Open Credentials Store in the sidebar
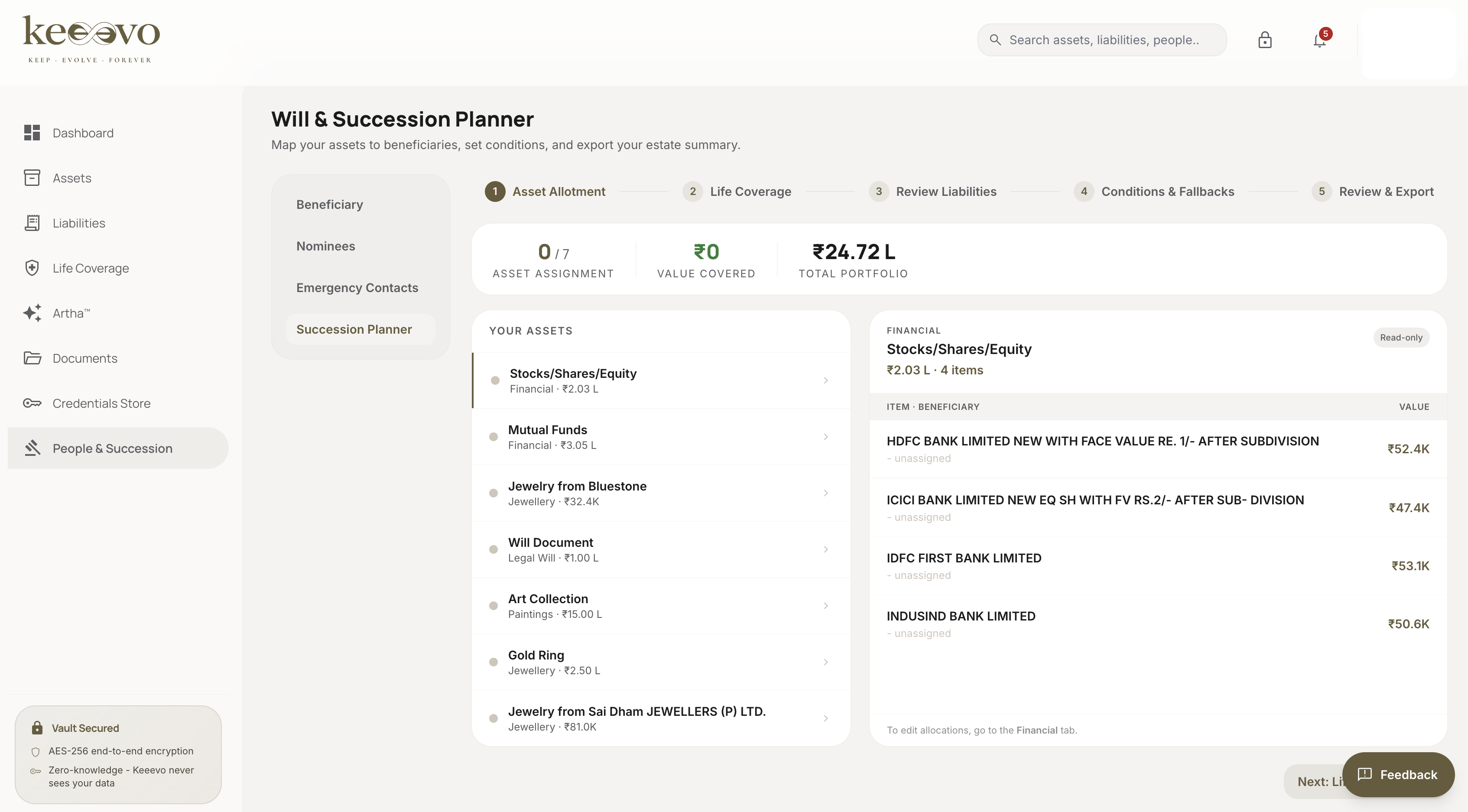 [x=118, y=403]
